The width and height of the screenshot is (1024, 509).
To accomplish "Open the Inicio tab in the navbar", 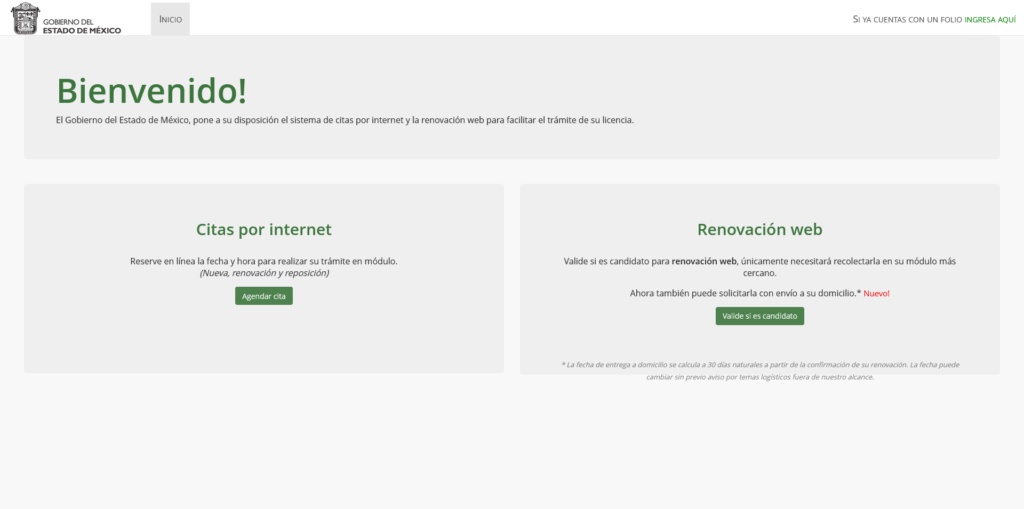I will (170, 19).
